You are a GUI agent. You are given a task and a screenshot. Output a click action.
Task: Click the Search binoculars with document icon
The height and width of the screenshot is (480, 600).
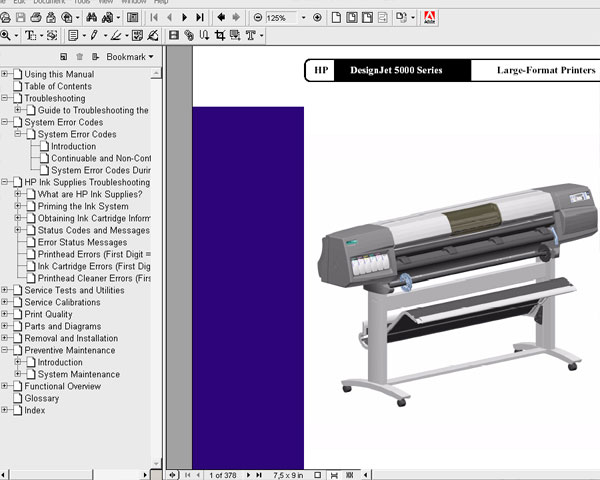[x=108, y=18]
